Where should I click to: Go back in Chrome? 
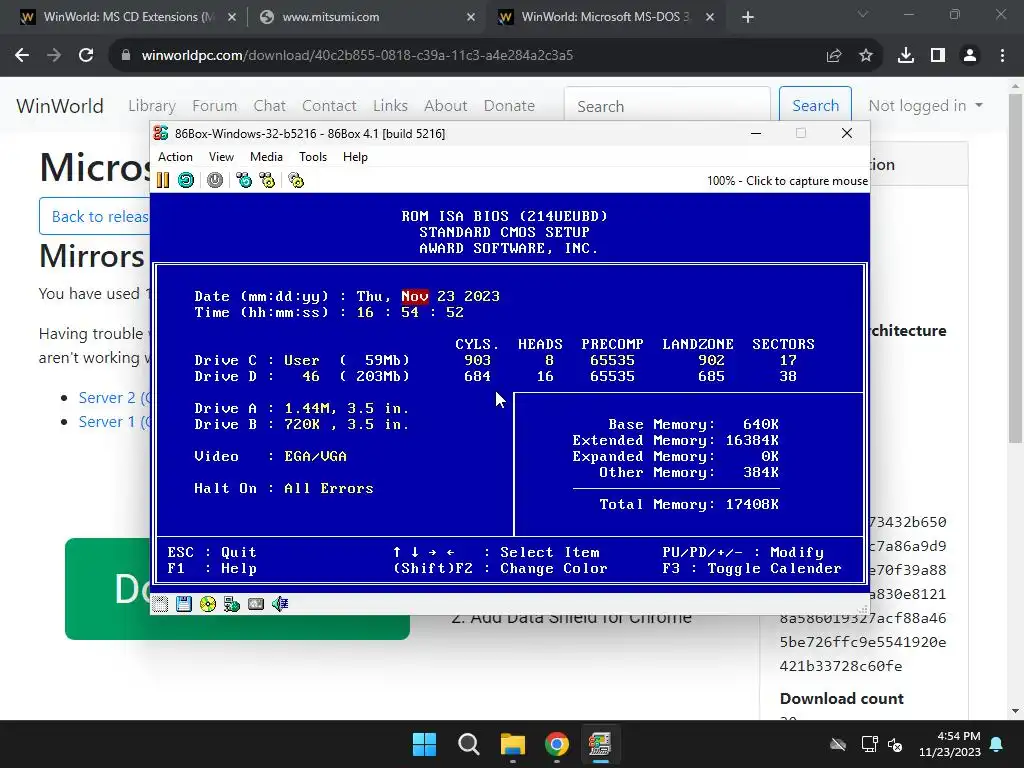(x=22, y=56)
